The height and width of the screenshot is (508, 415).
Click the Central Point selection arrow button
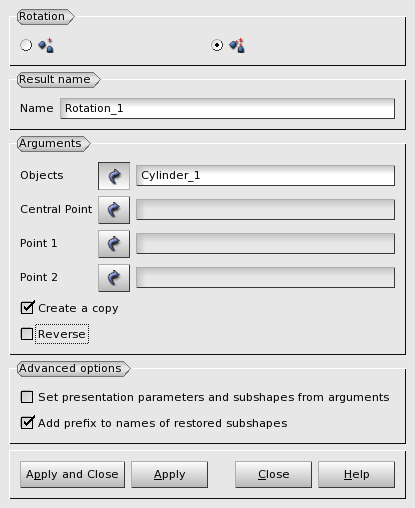114,210
